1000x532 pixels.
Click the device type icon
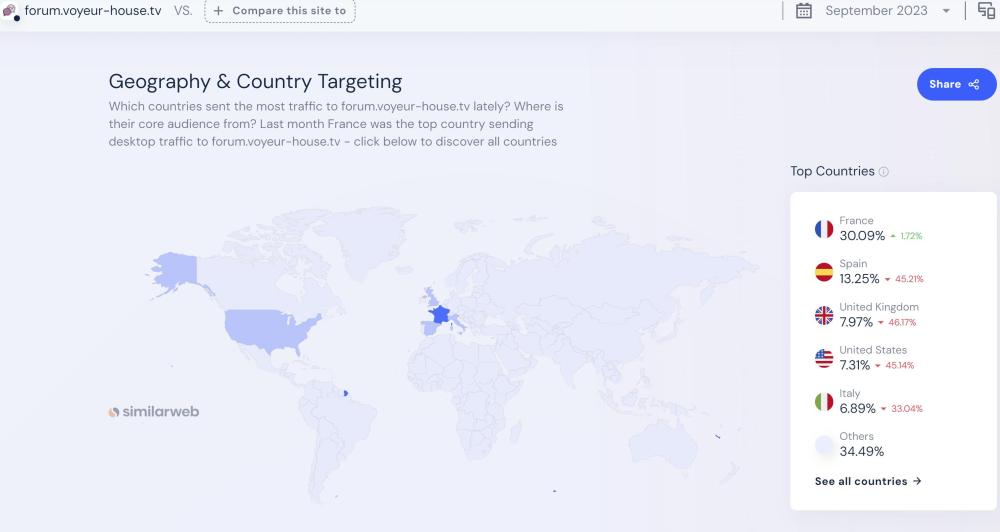[x=986, y=11]
